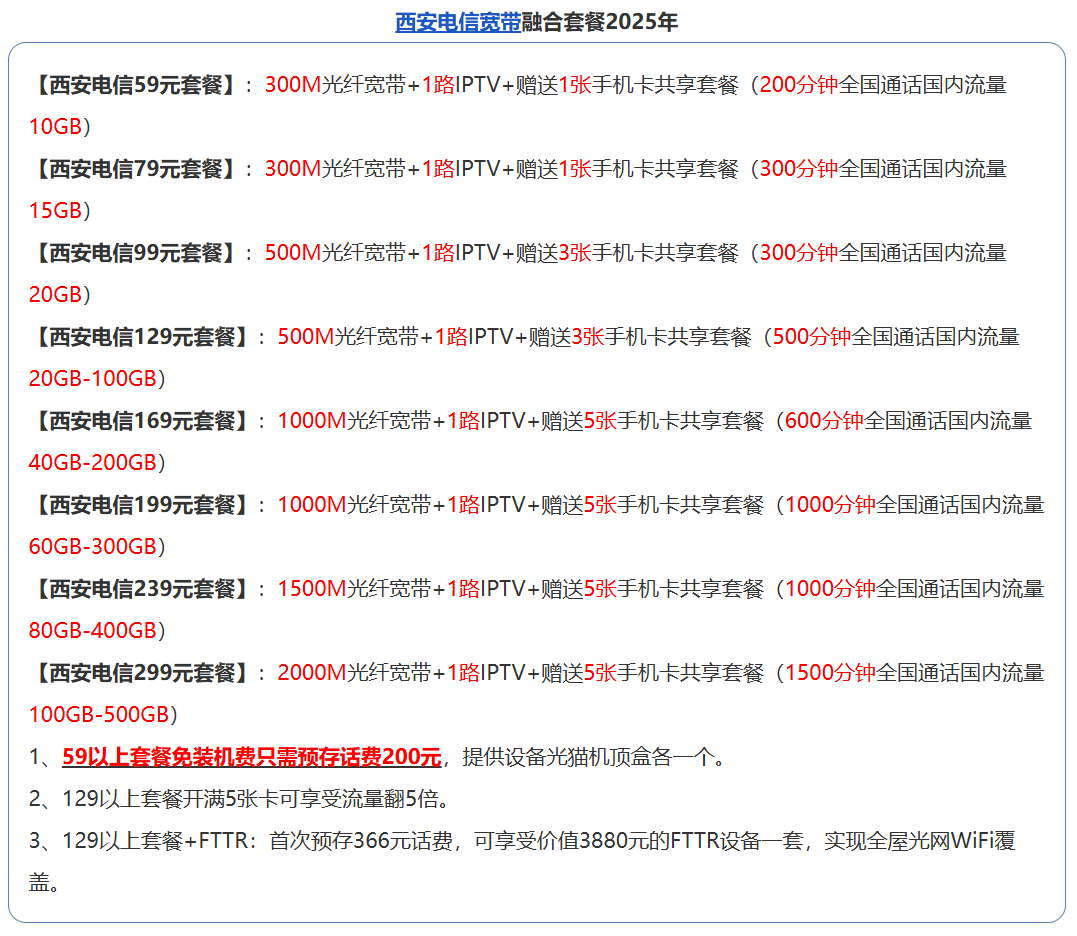Click the red 100GB-500GB data allowance
1077x936 pixels.
click(99, 715)
